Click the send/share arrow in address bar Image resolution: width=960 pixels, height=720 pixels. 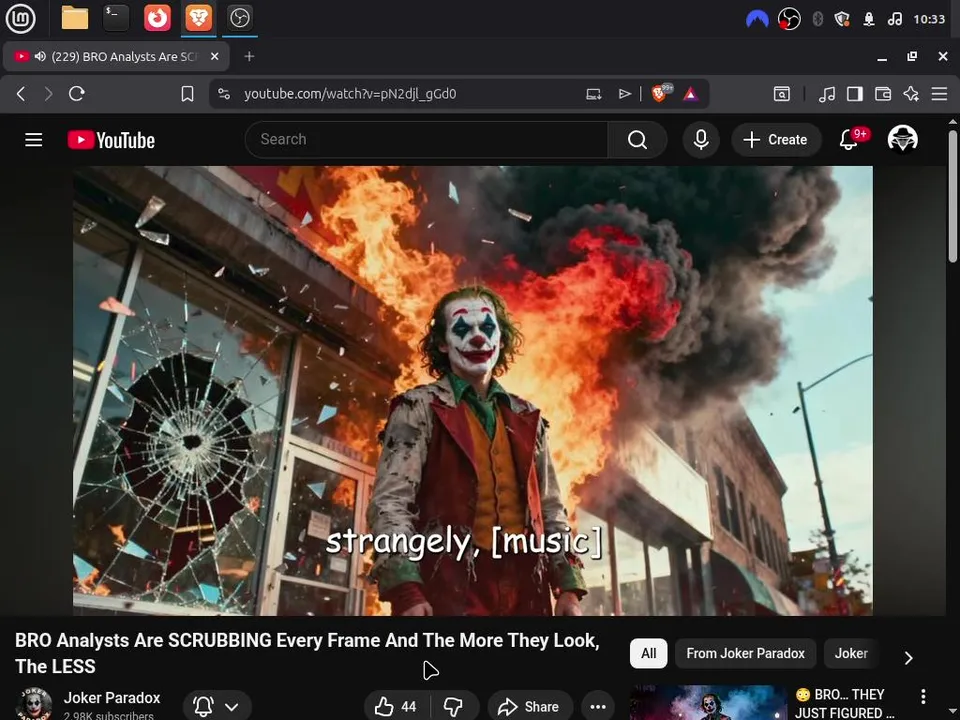(624, 94)
